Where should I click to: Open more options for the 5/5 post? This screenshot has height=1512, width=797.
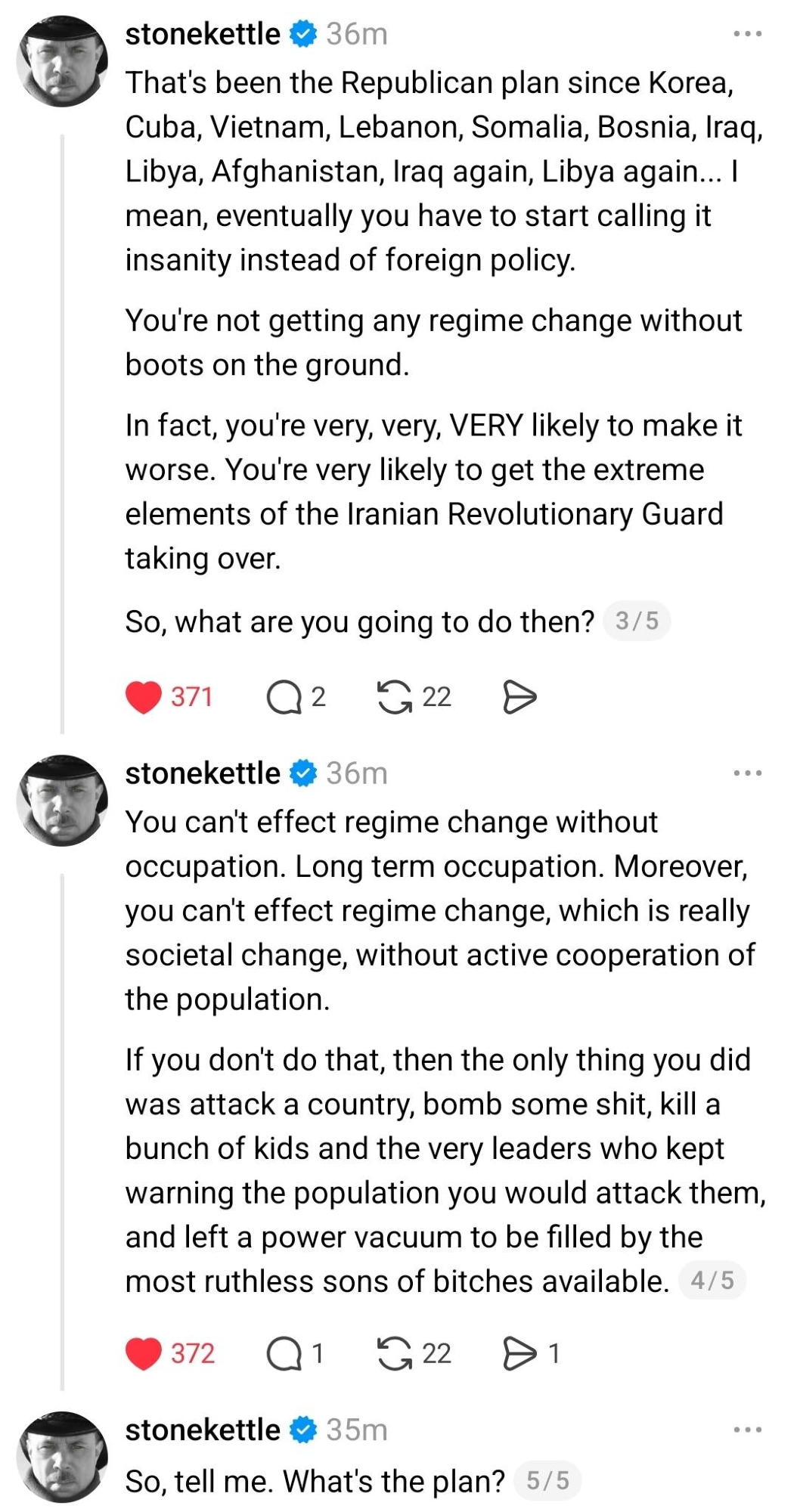[747, 1430]
